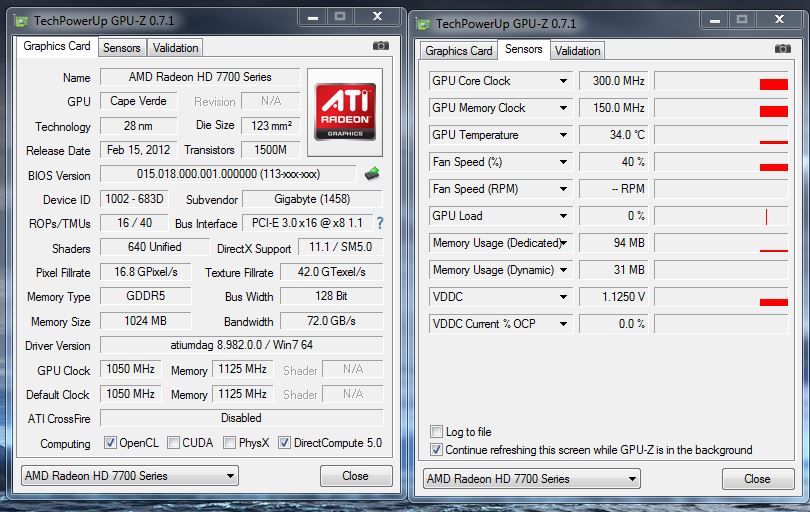
Task: Click the 1.1250 V VDDC value
Action: 613,297
